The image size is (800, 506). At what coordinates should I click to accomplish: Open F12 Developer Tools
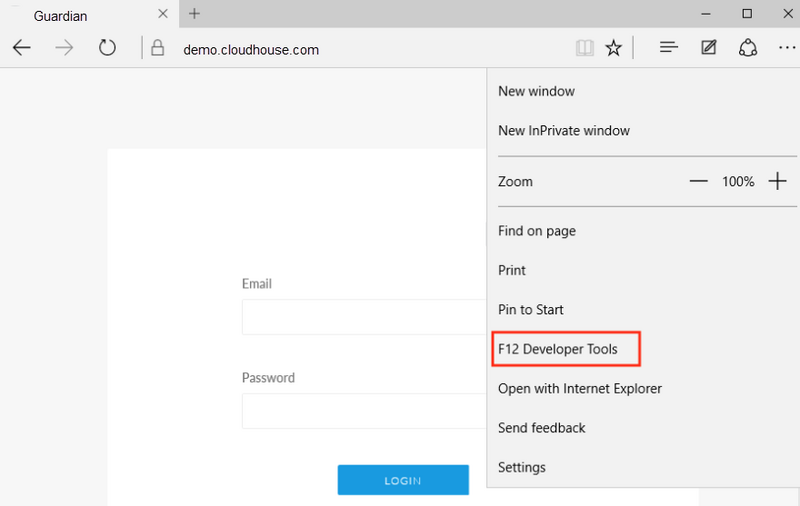(x=558, y=349)
